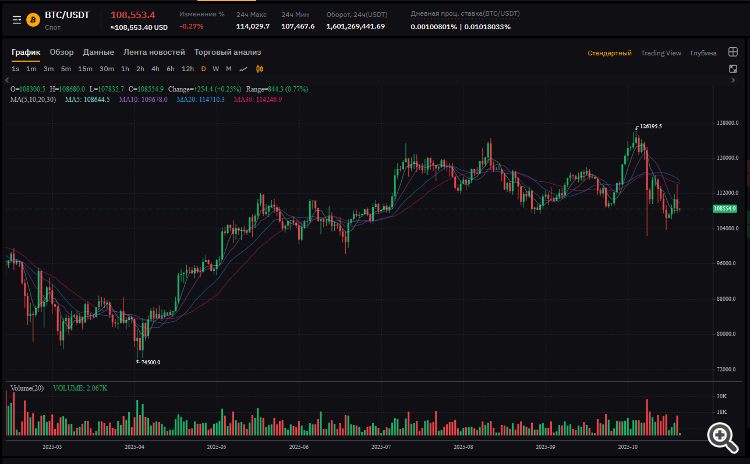The width and height of the screenshot is (750, 464).
Task: Select the W weekly timeframe
Action: (215, 69)
